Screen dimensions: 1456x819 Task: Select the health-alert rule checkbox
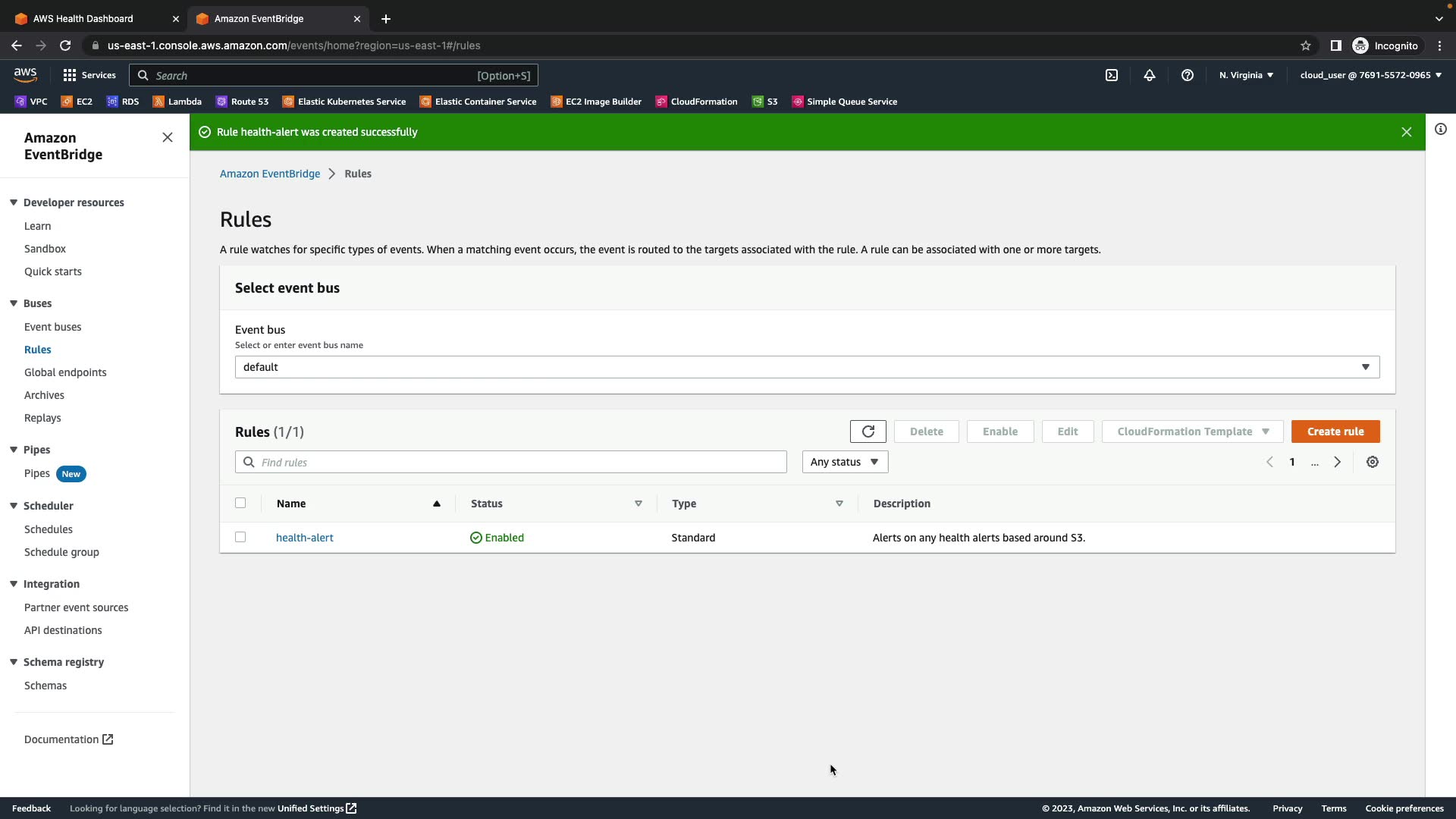coord(240,537)
